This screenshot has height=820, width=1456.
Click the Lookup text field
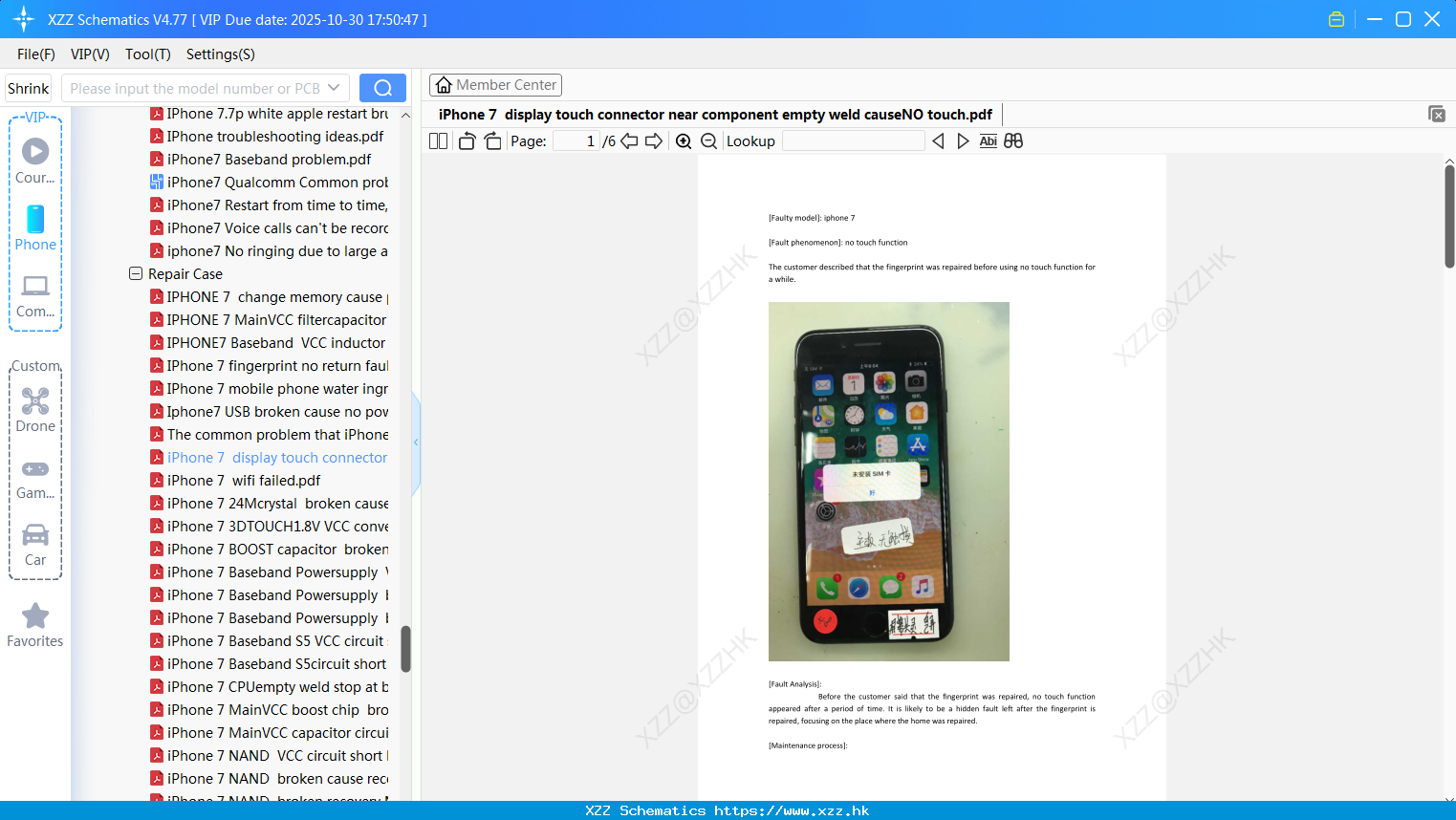(853, 141)
